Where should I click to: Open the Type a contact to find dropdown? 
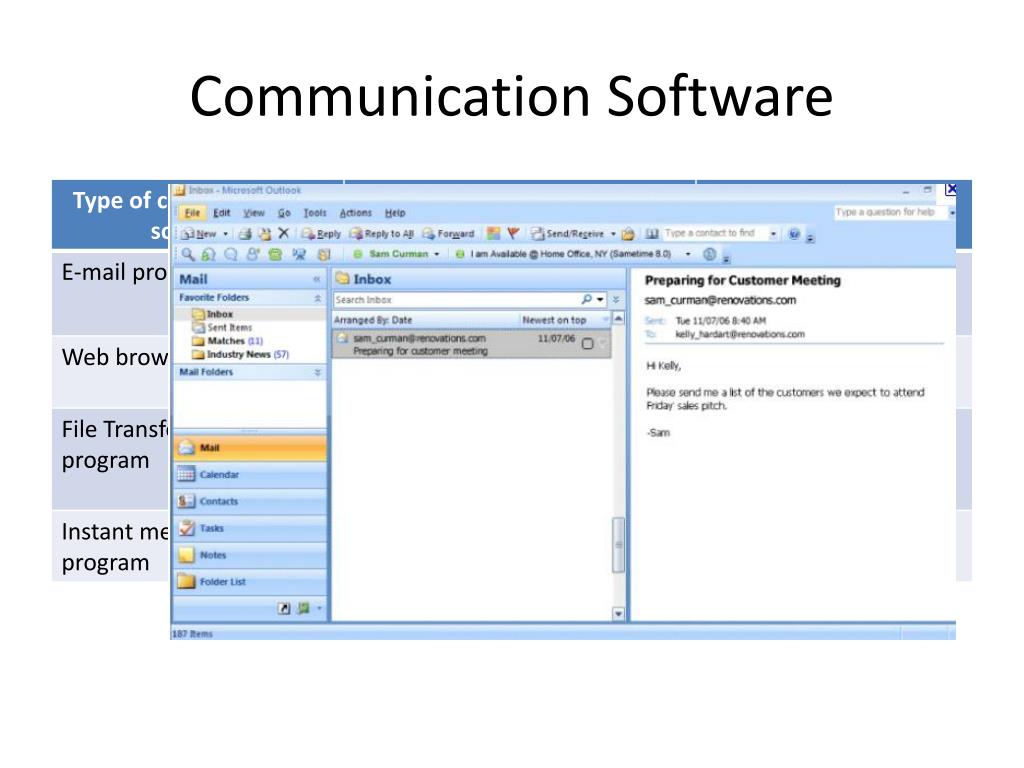[773, 234]
